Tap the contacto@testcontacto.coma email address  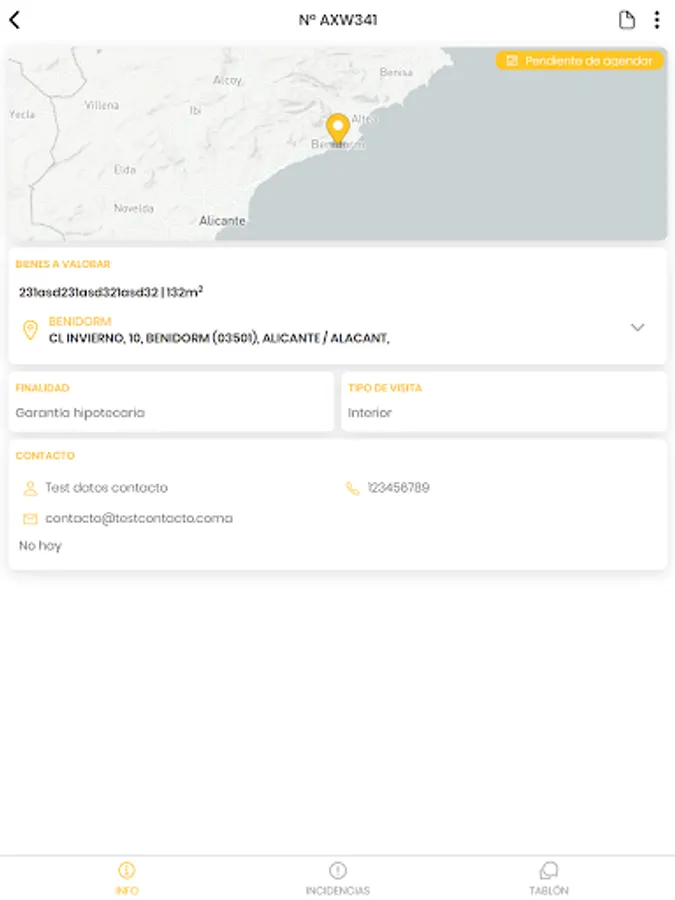coord(138,519)
